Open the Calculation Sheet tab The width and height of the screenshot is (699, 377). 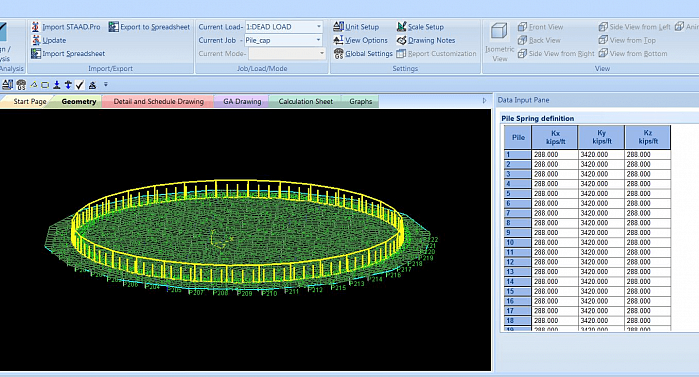coord(305,102)
